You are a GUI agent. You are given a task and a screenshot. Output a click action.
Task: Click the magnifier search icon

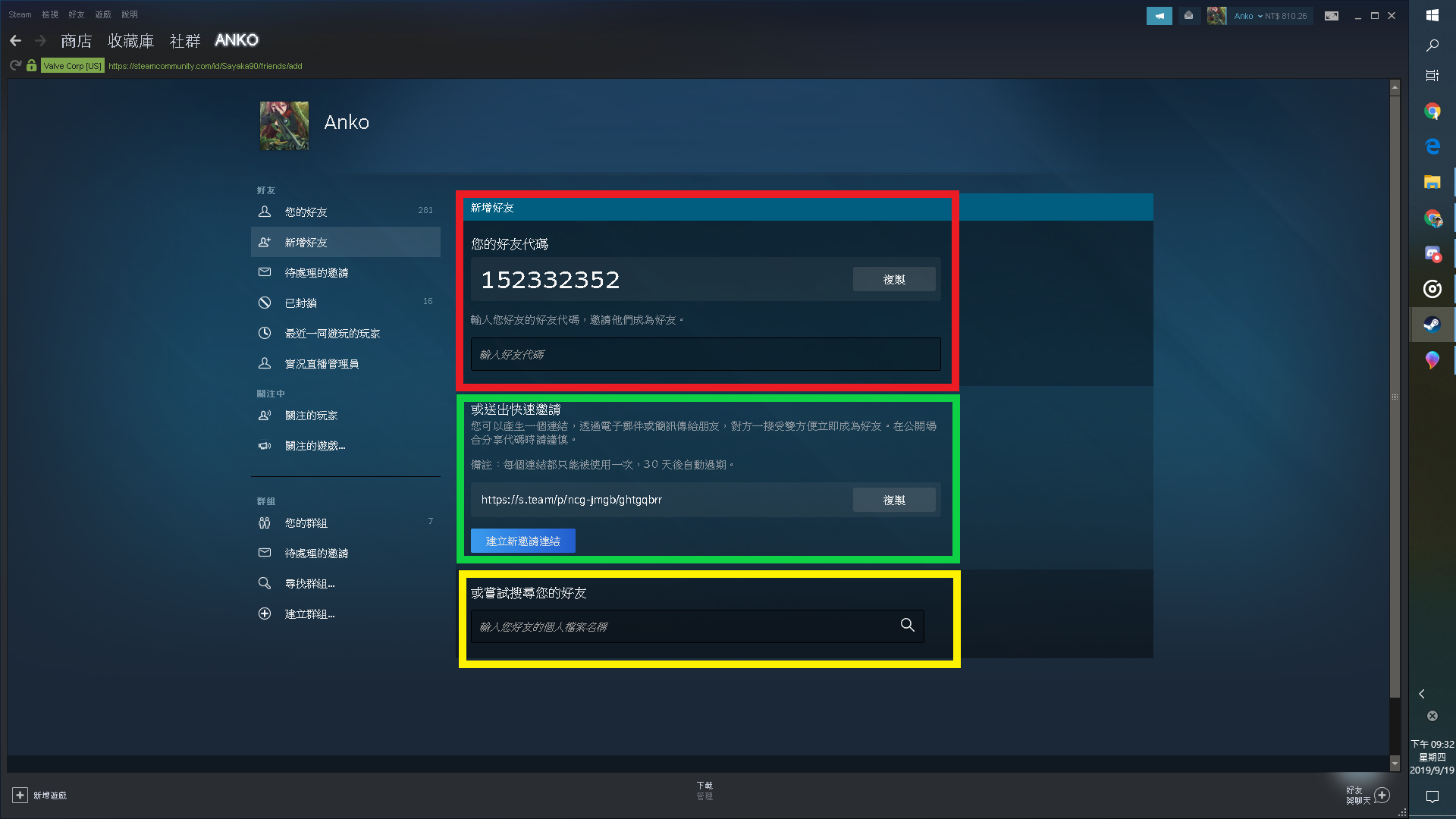tap(908, 626)
